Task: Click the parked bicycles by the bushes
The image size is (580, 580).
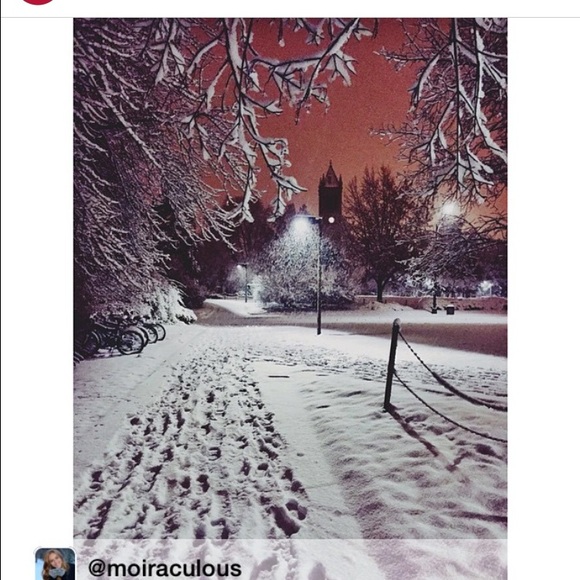Action: pos(124,333)
